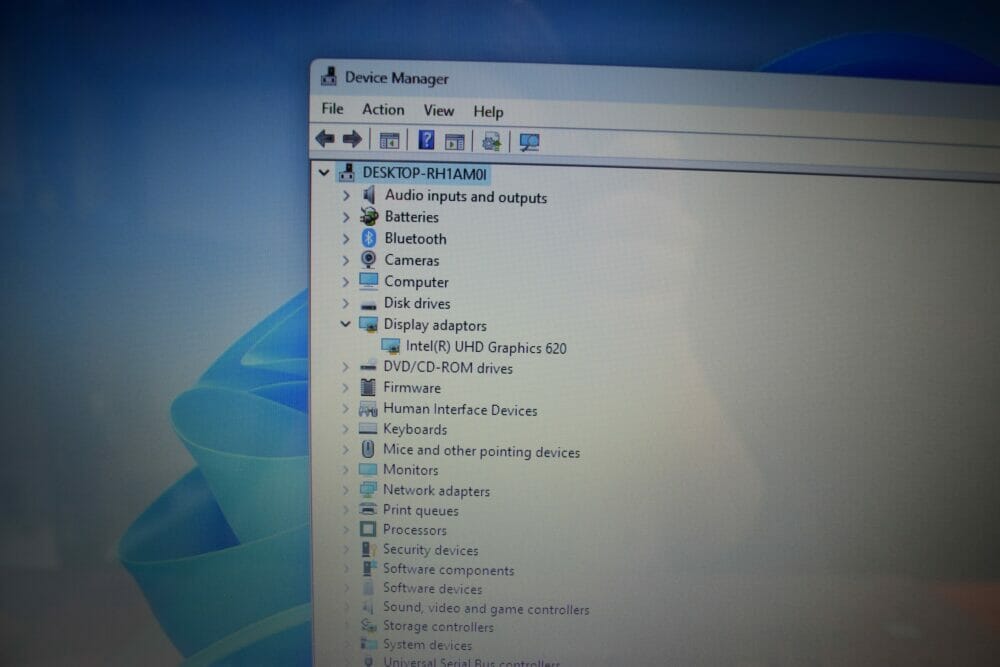
Task: Click the DVD/CD-ROM drives icon
Action: pyautogui.click(x=368, y=366)
